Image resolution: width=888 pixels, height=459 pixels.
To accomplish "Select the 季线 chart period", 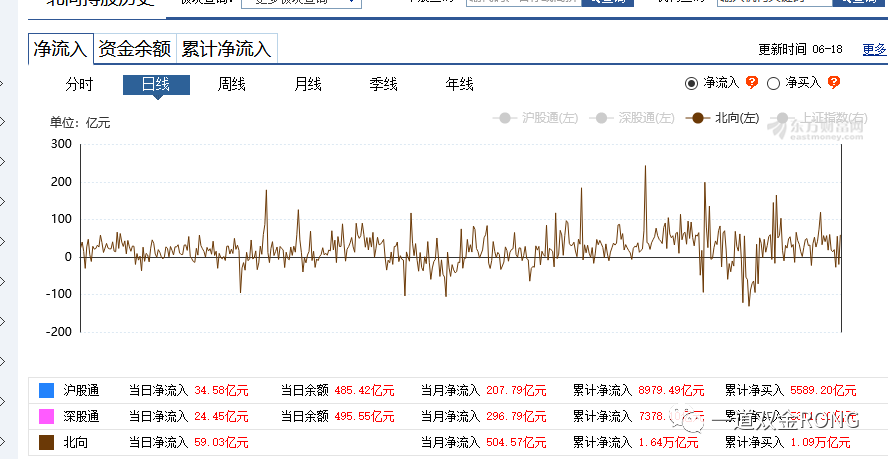I will coord(383,85).
